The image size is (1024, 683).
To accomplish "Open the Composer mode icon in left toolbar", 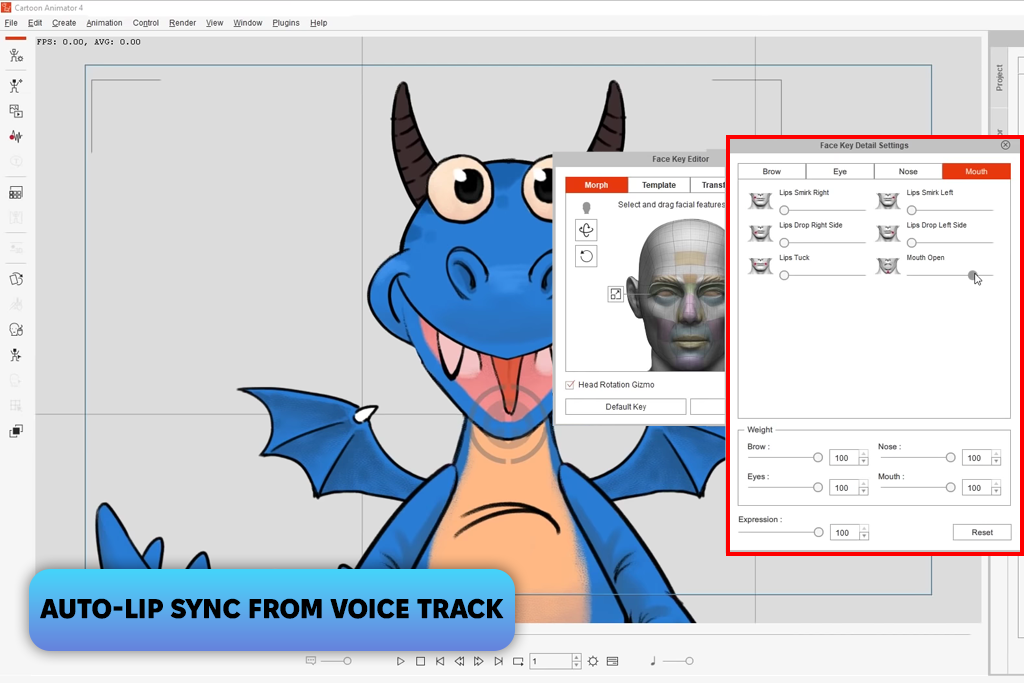I will [16, 56].
